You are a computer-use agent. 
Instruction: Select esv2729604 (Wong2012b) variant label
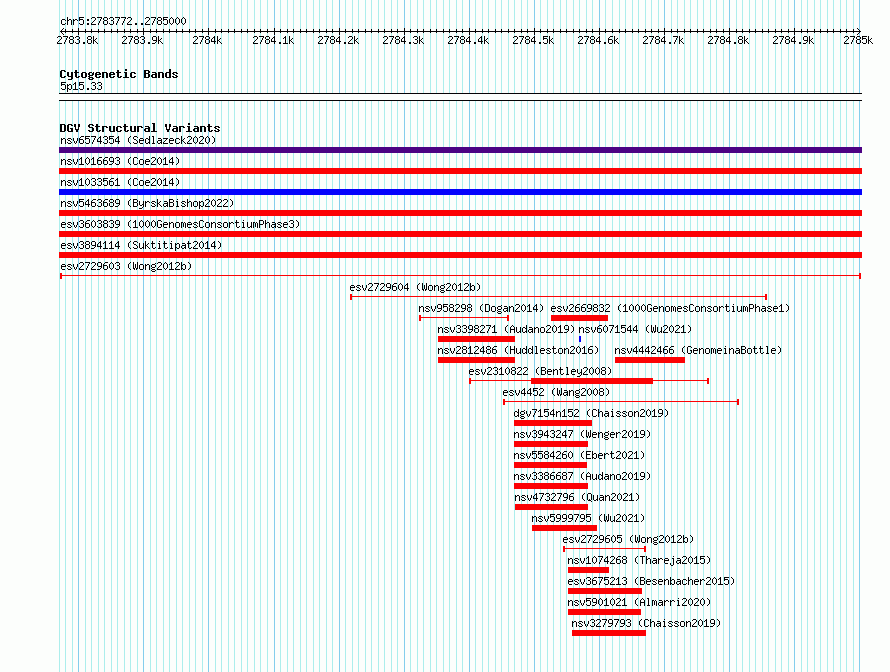pos(415,287)
